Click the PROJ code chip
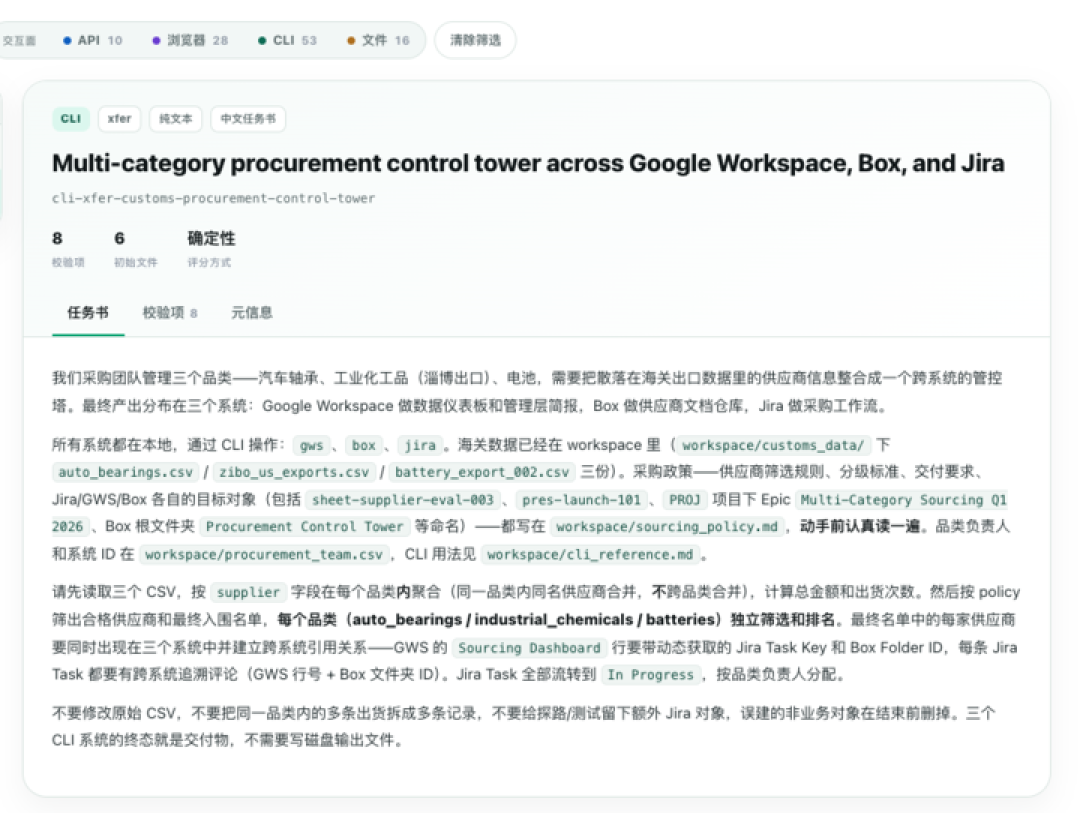 coord(685,500)
